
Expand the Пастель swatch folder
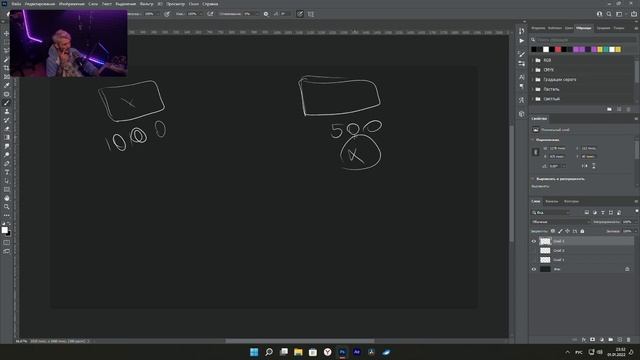533,89
